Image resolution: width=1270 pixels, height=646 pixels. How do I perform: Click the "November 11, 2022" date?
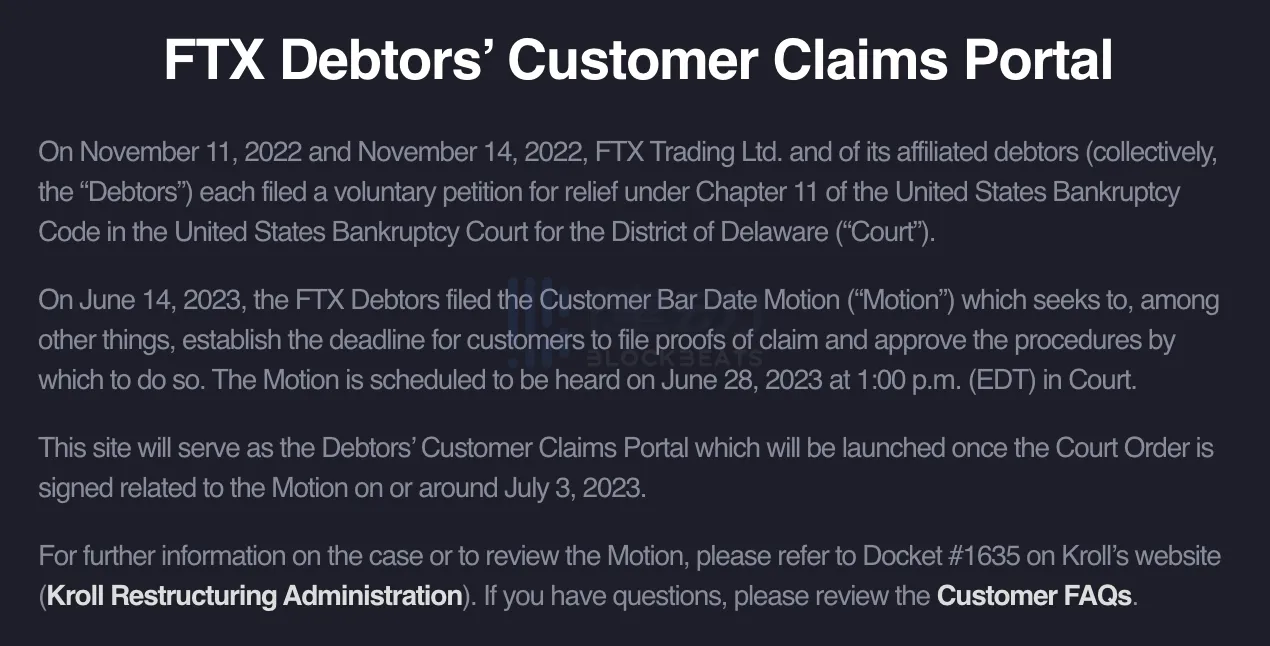190,152
